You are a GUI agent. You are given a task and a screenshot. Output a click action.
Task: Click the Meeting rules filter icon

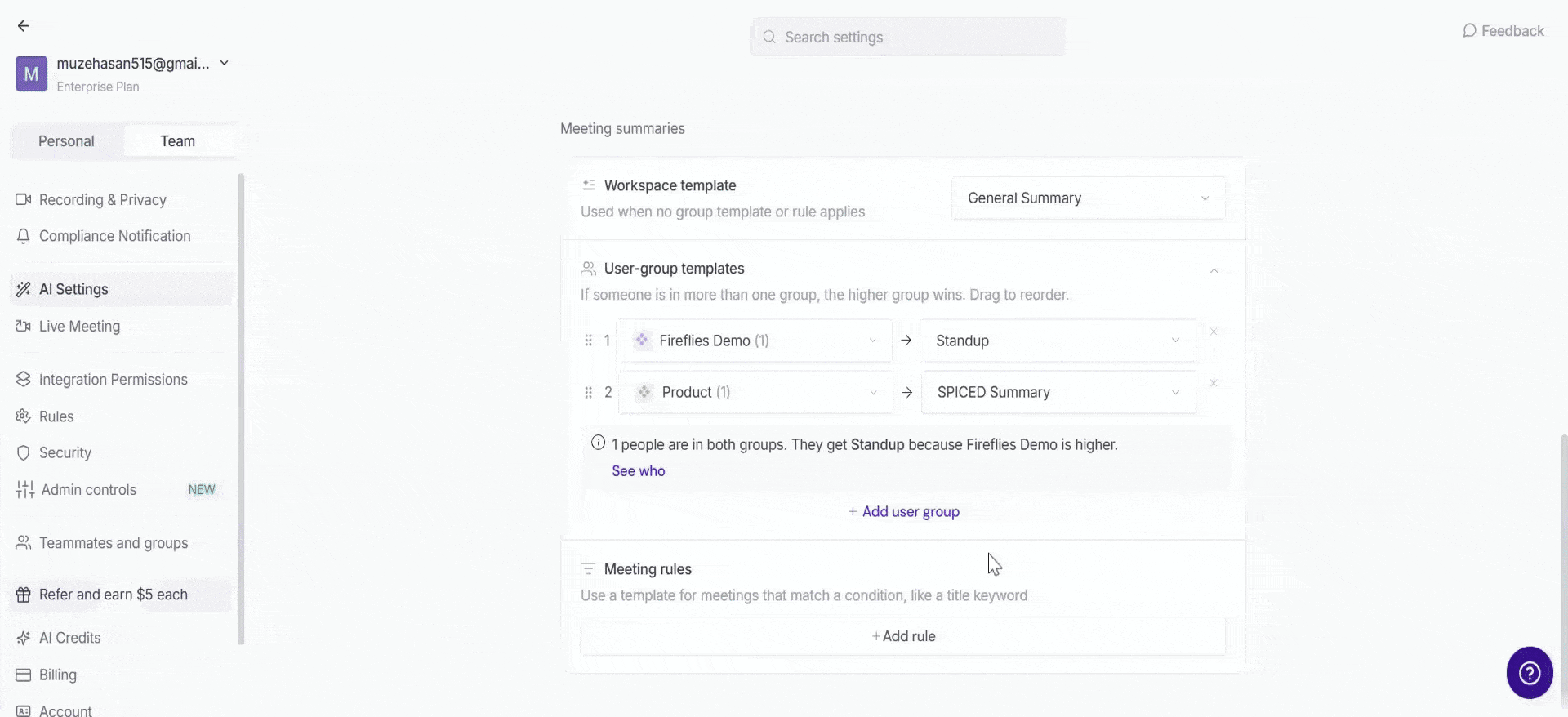(x=588, y=568)
